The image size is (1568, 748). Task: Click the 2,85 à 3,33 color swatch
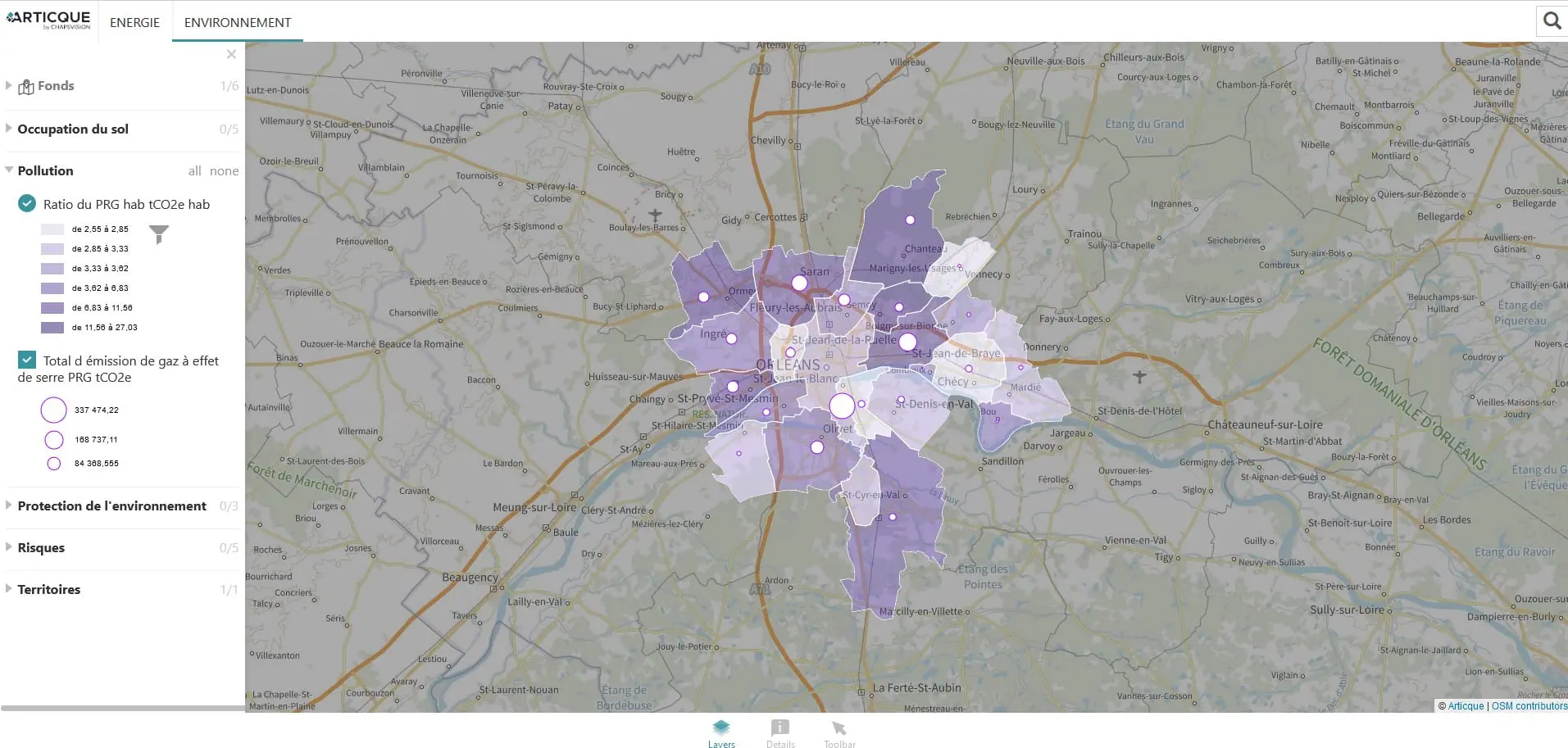pyautogui.click(x=52, y=249)
